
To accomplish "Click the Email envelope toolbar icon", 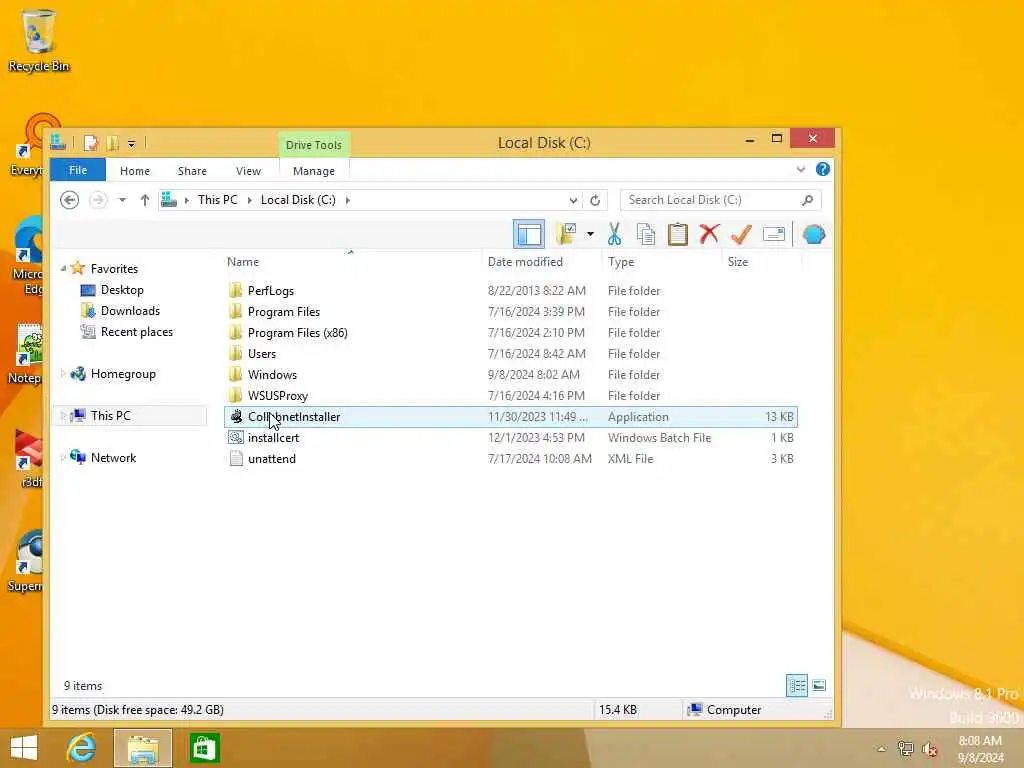I will coord(774,234).
